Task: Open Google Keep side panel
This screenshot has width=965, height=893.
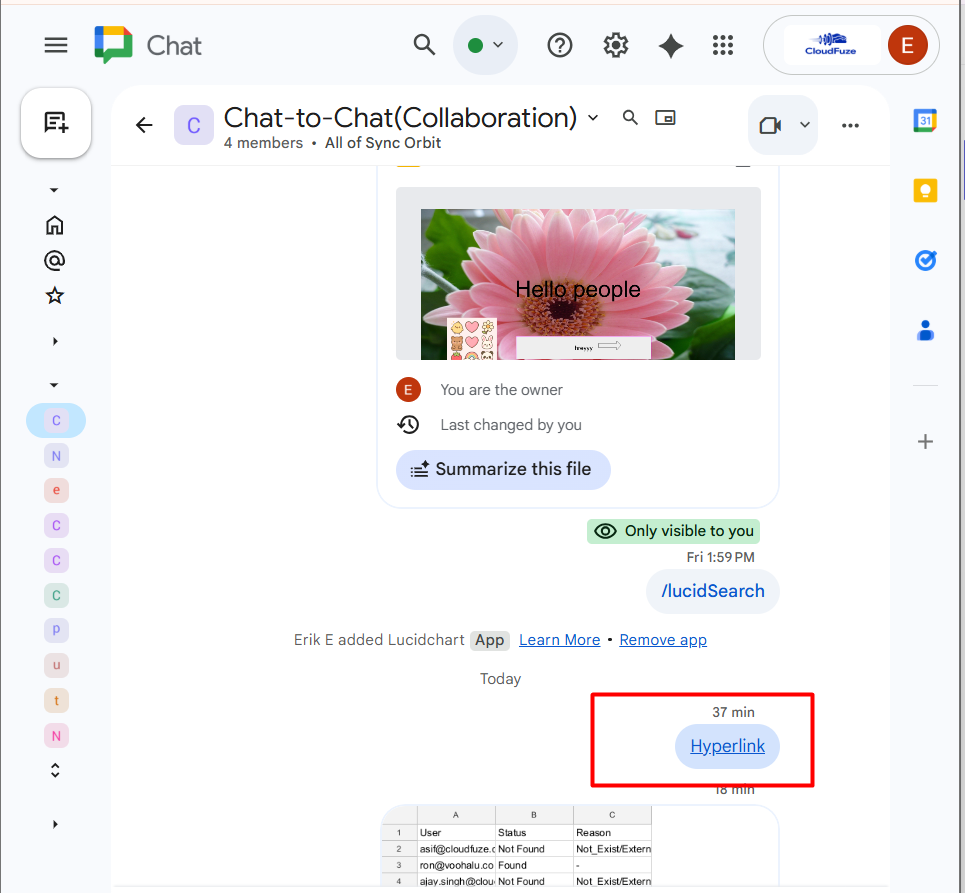Action: [925, 190]
